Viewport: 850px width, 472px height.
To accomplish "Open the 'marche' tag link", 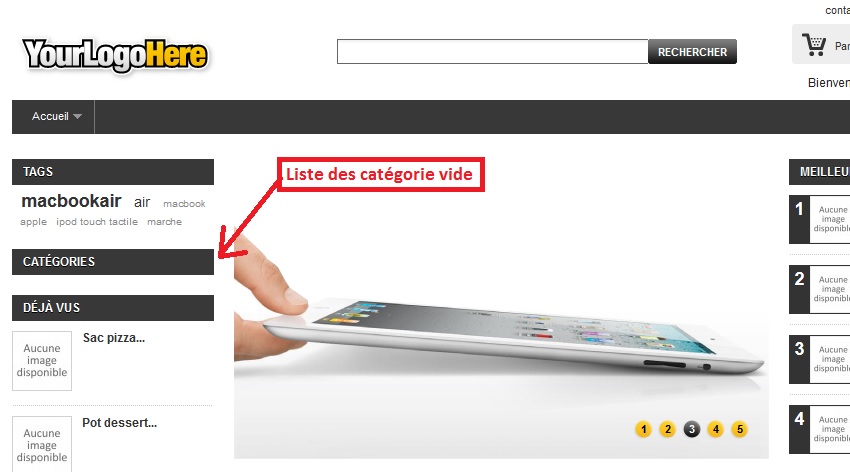I will 164,222.
